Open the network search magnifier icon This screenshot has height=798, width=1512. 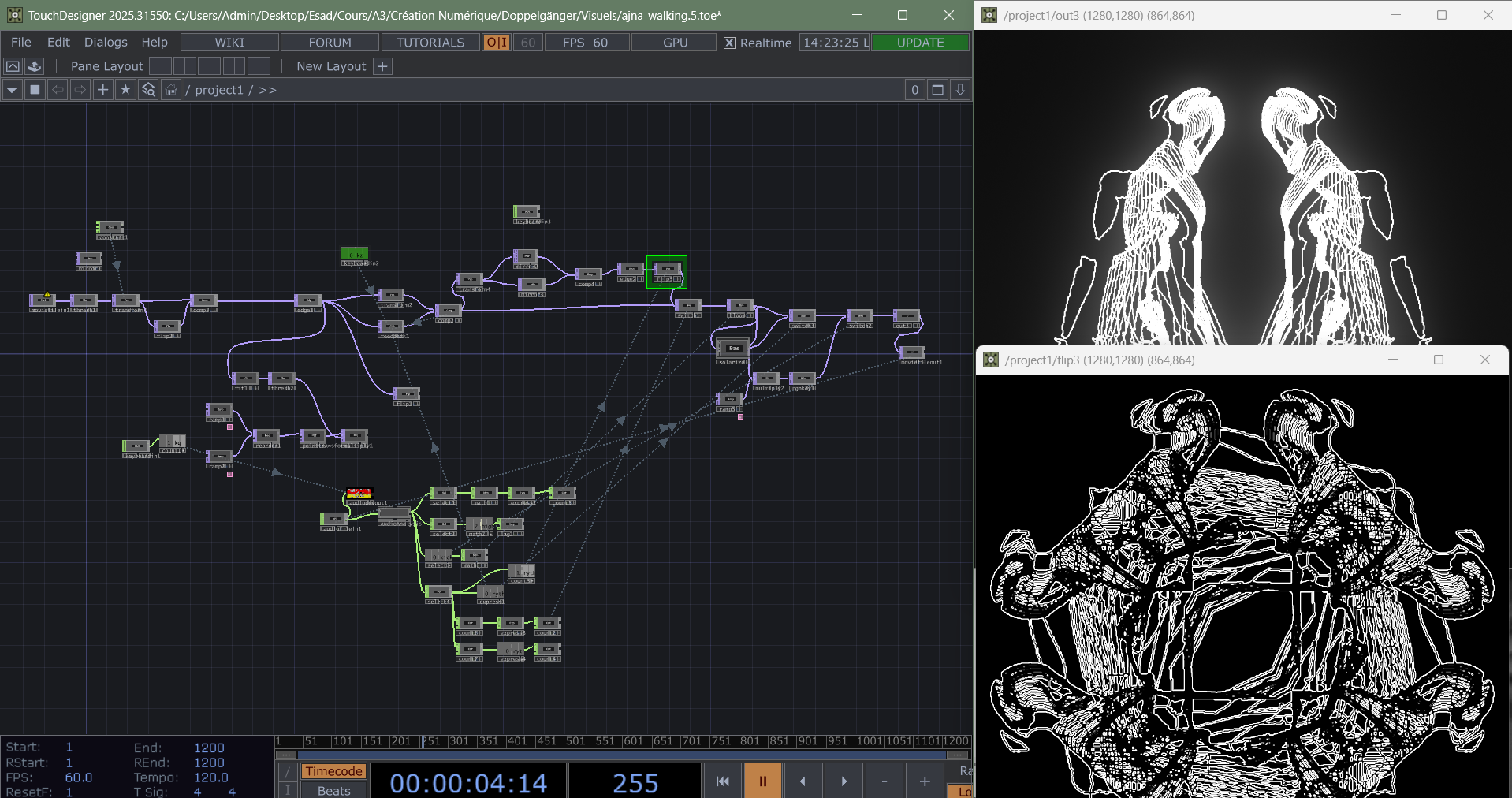coord(148,90)
